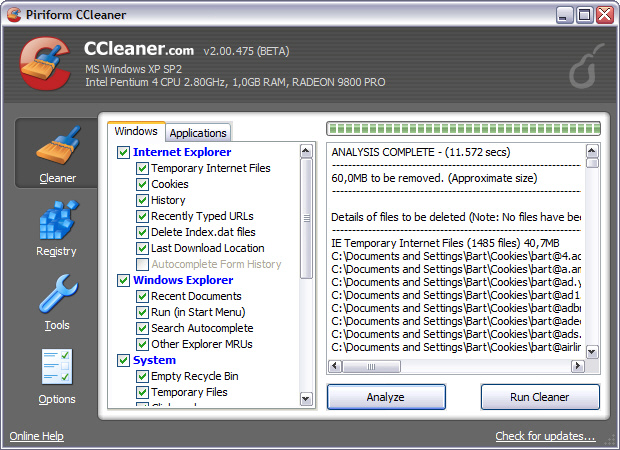The width and height of the screenshot is (620, 450).
Task: Enable Autocomplete Form History checkbox
Action: point(142,264)
